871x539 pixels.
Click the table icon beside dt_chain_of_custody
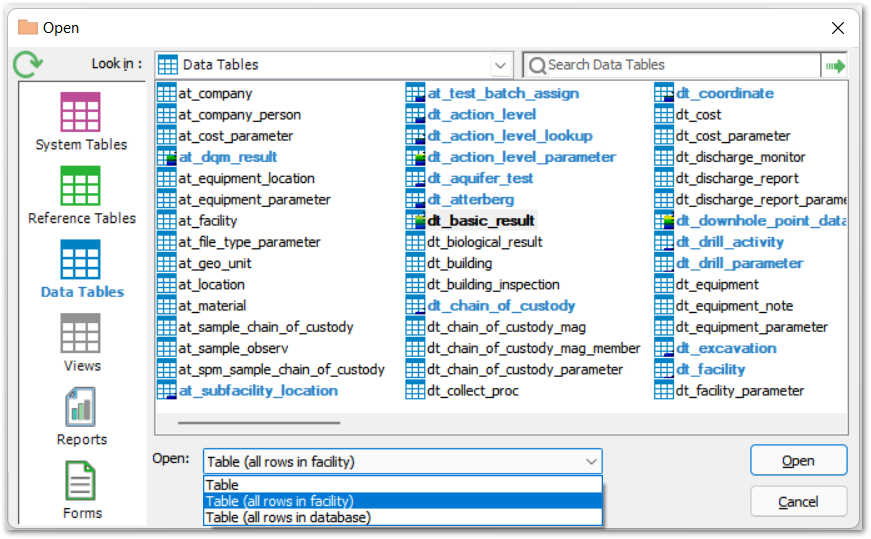click(415, 305)
